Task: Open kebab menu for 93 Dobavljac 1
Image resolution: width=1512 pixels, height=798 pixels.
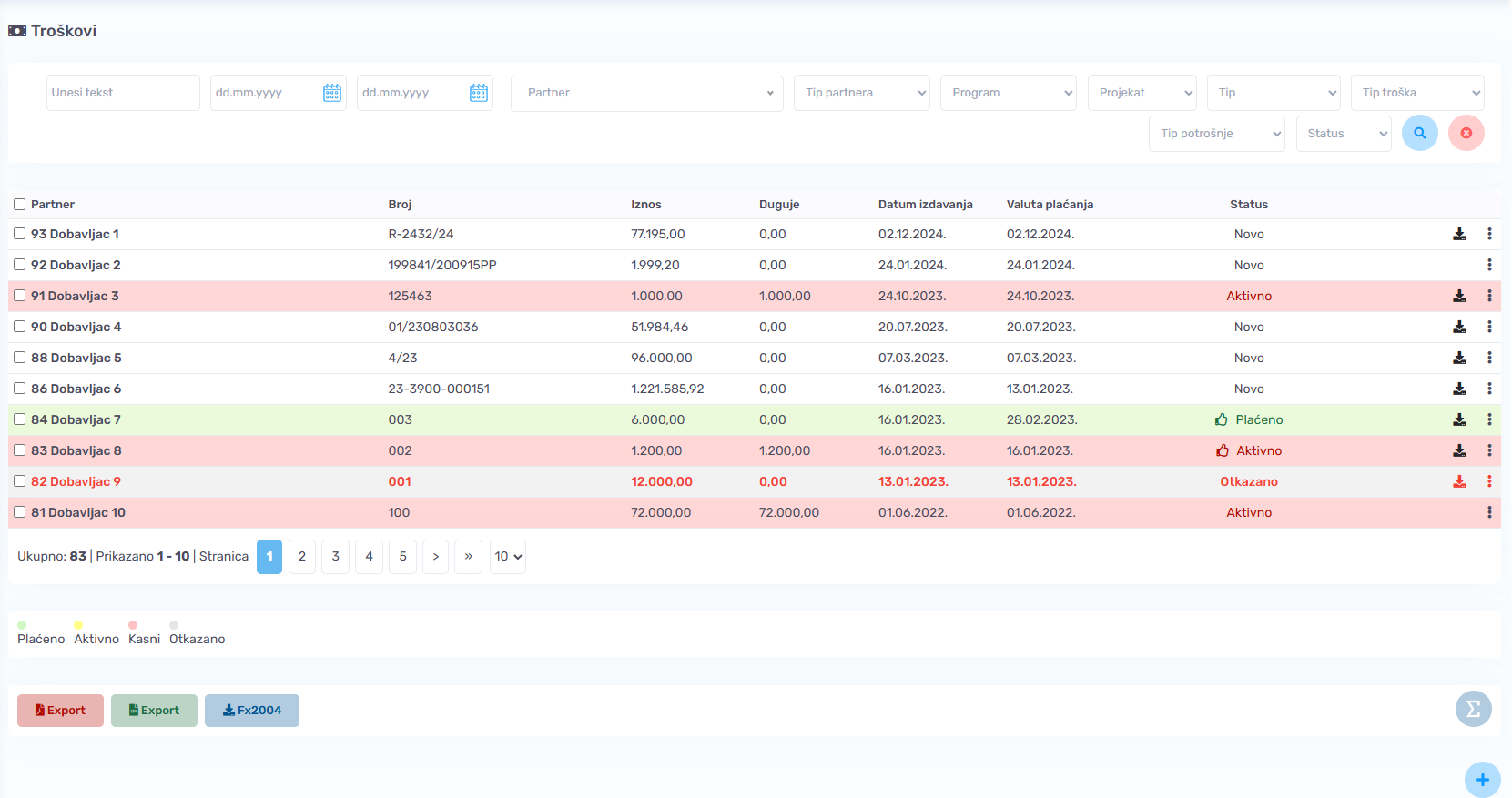Action: coord(1489,234)
